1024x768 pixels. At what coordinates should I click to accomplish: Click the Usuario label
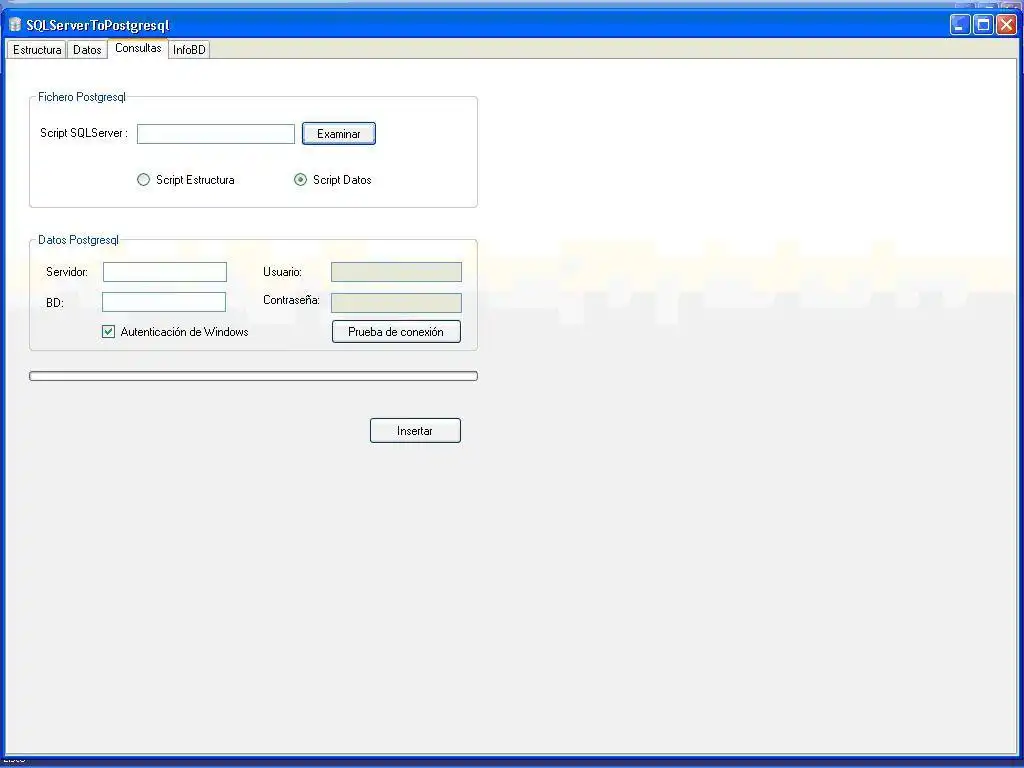(x=282, y=272)
